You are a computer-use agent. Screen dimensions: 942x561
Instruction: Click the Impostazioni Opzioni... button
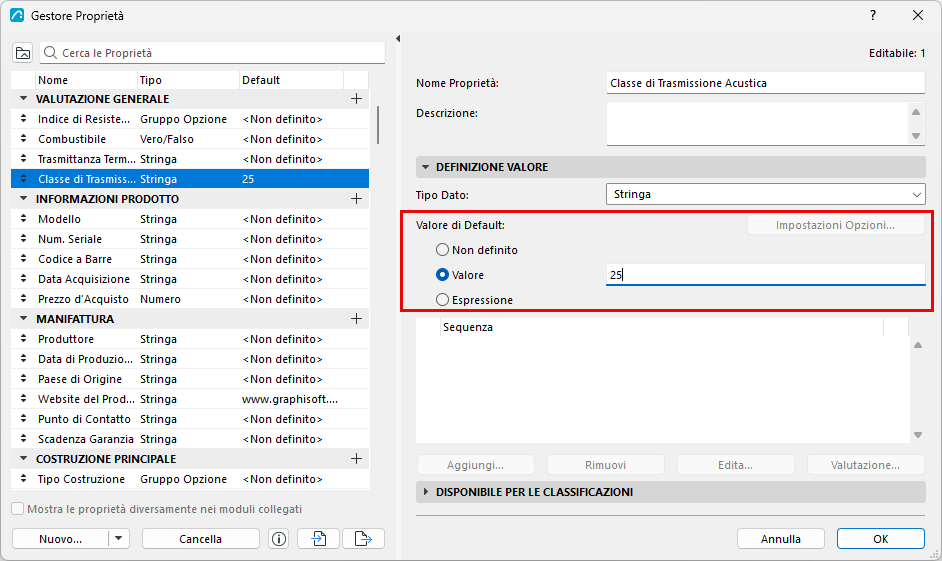pos(835,225)
